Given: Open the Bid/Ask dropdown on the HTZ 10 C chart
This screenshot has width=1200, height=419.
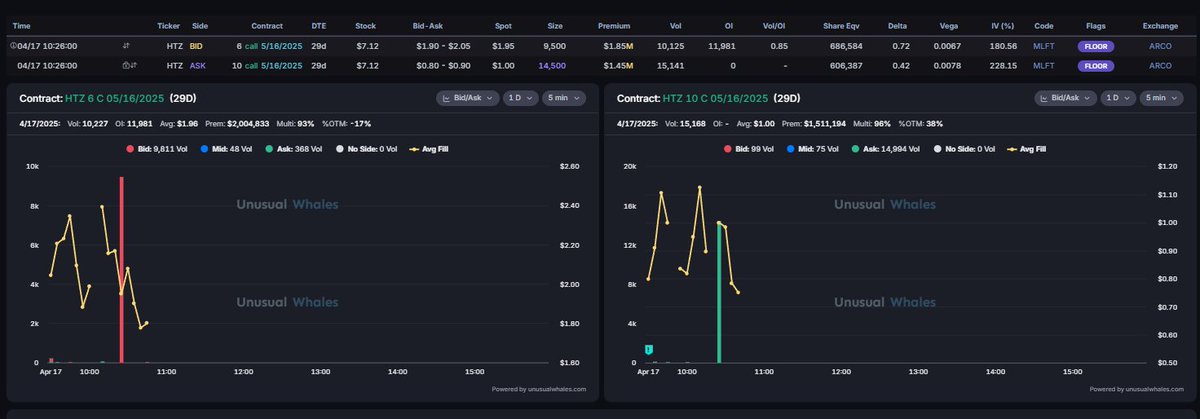Looking at the screenshot, I should click(x=1064, y=98).
